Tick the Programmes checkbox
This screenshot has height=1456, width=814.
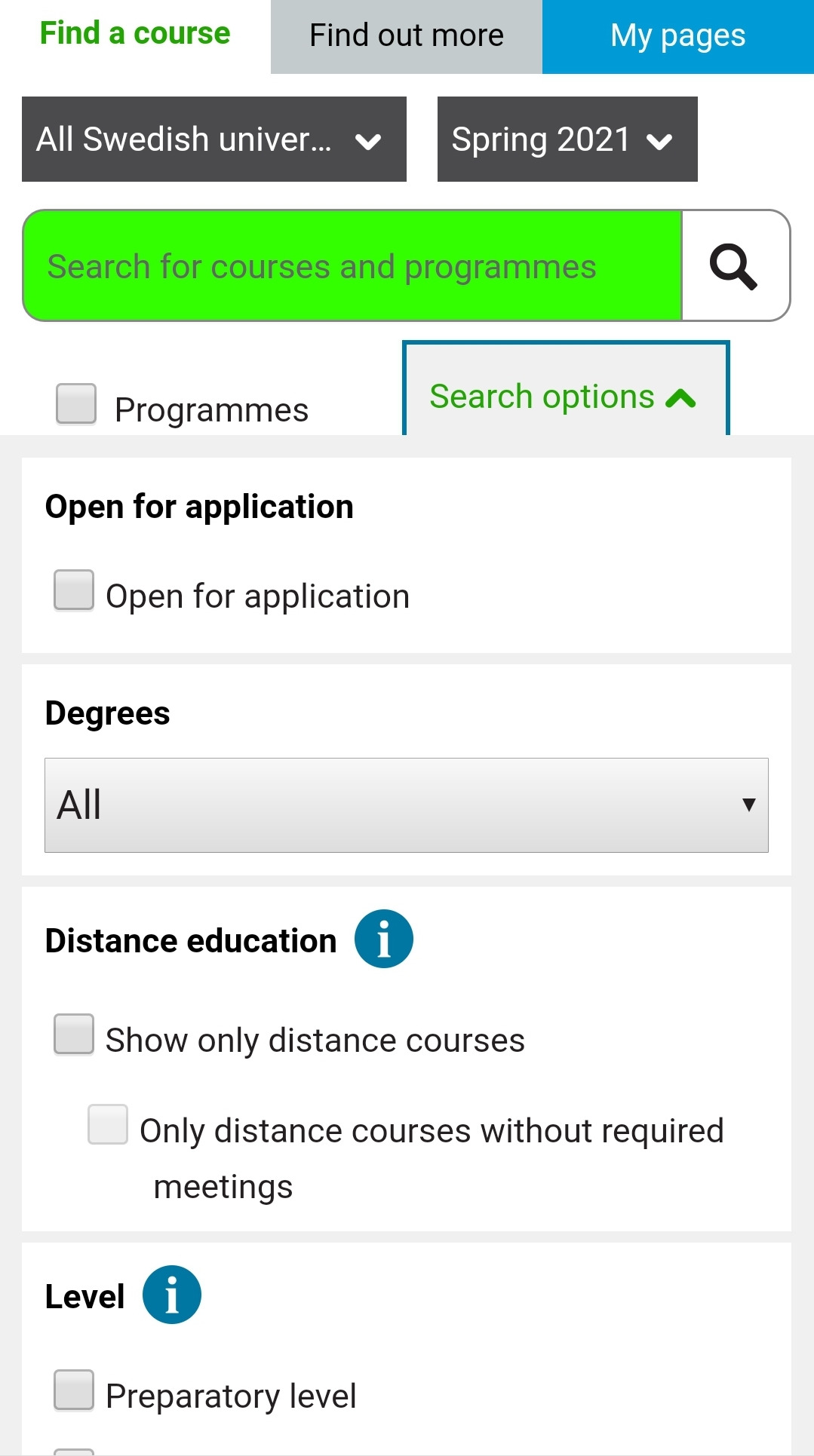[x=76, y=404]
